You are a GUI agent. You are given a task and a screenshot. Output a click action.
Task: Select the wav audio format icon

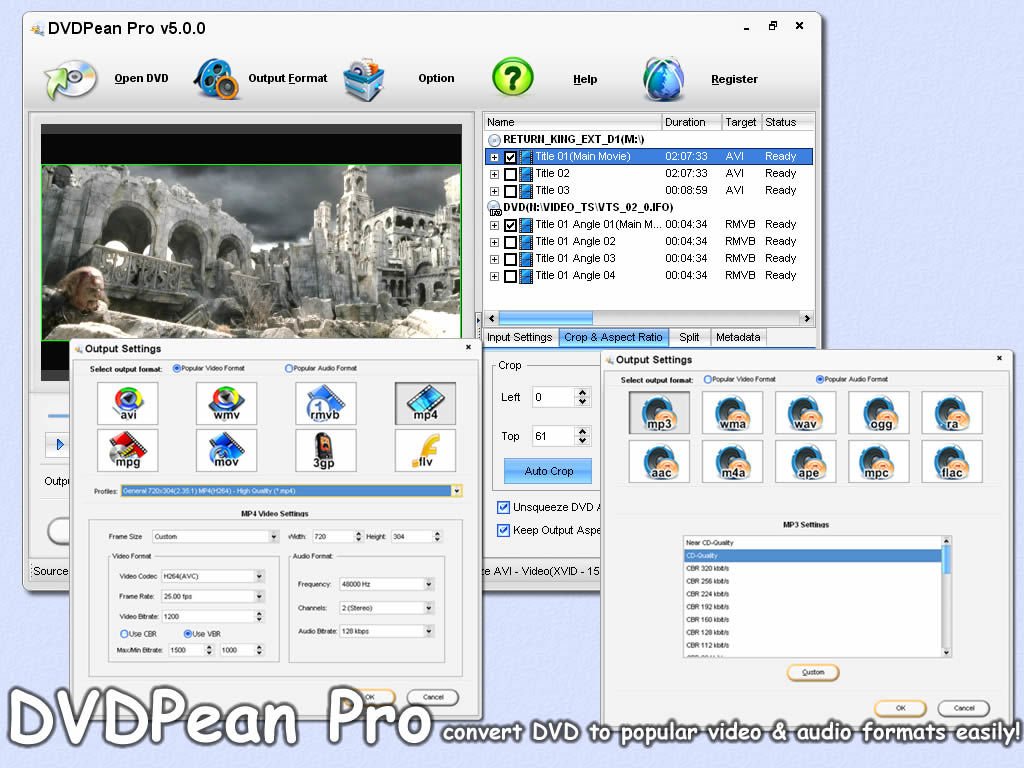pyautogui.click(x=805, y=413)
